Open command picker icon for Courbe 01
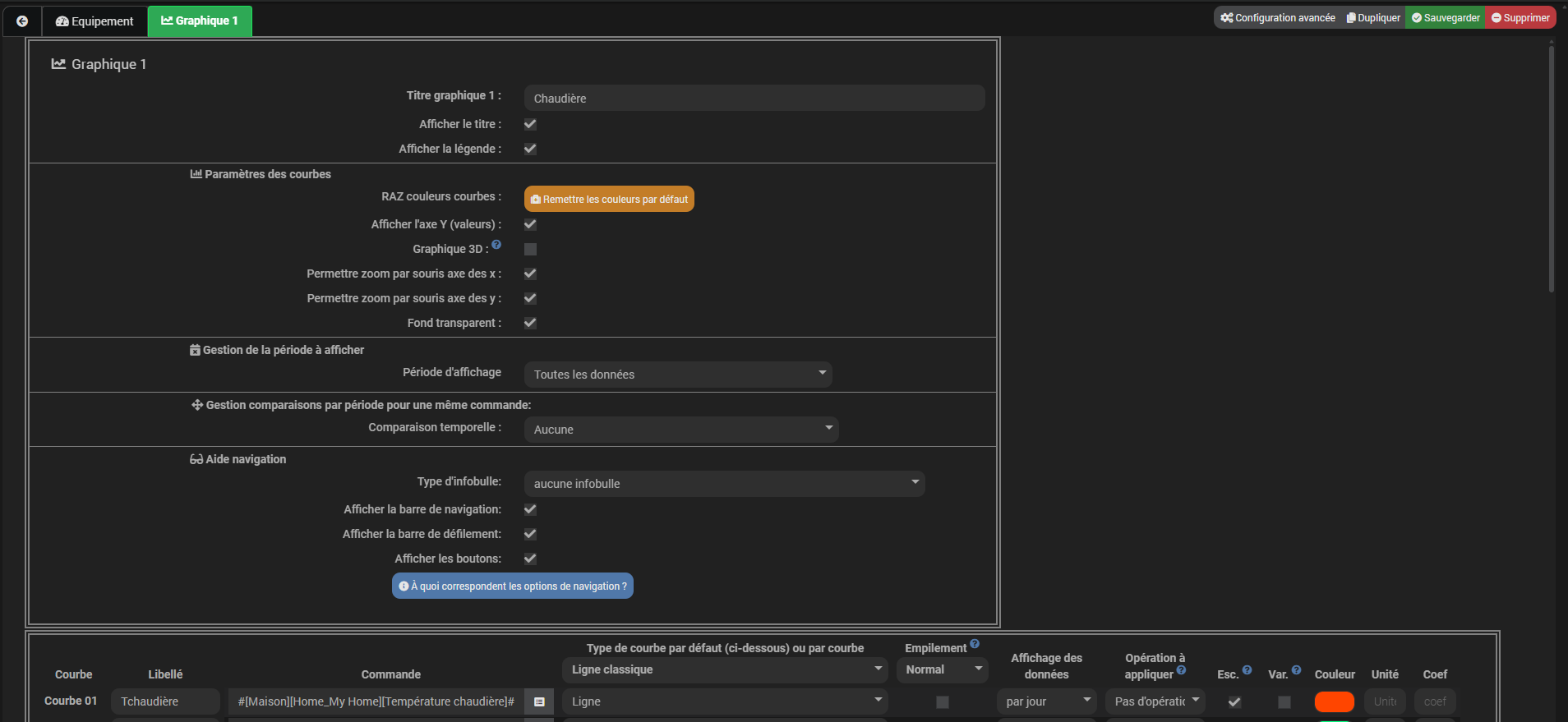 [x=539, y=701]
